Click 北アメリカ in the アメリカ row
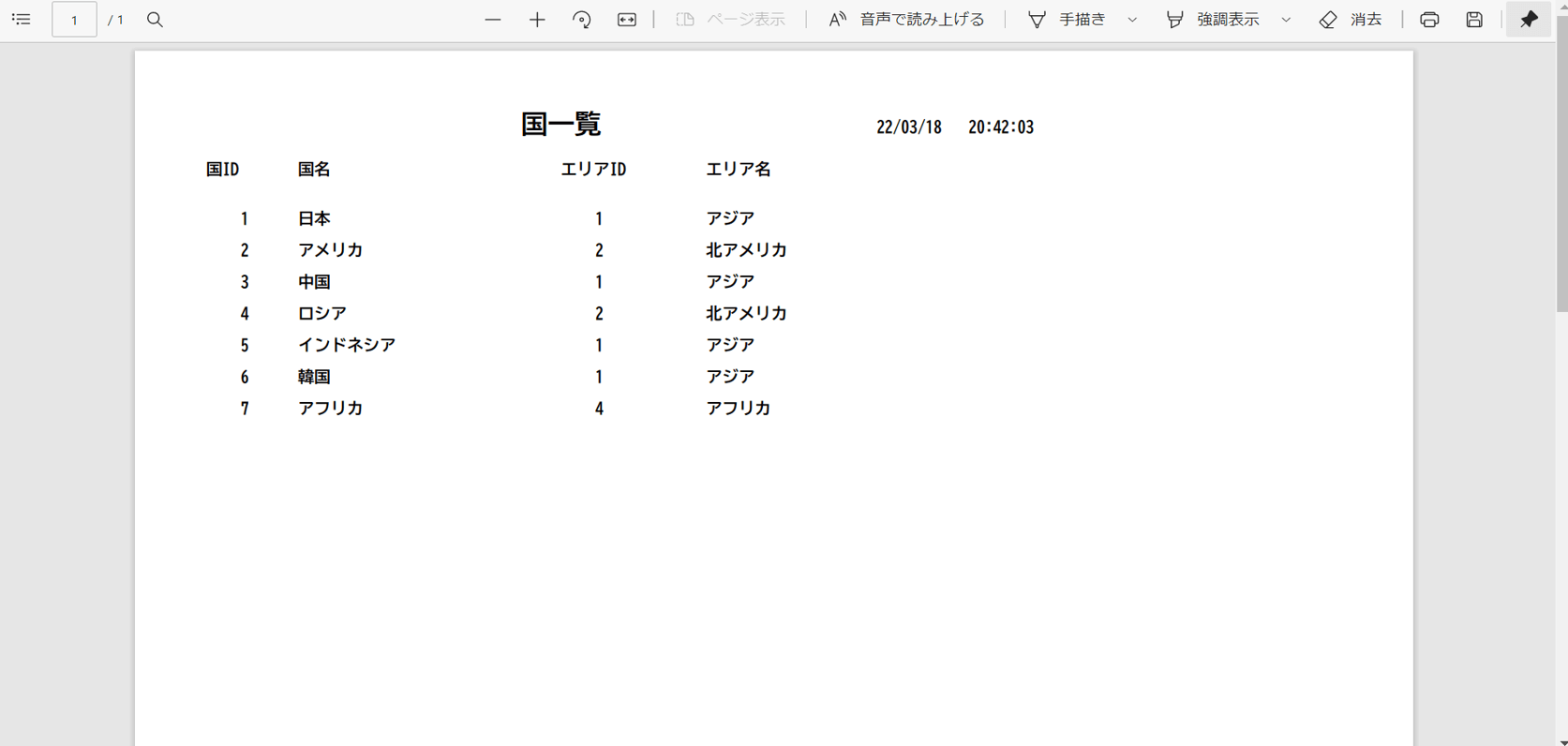Image resolution: width=1568 pixels, height=746 pixels. 746,250
